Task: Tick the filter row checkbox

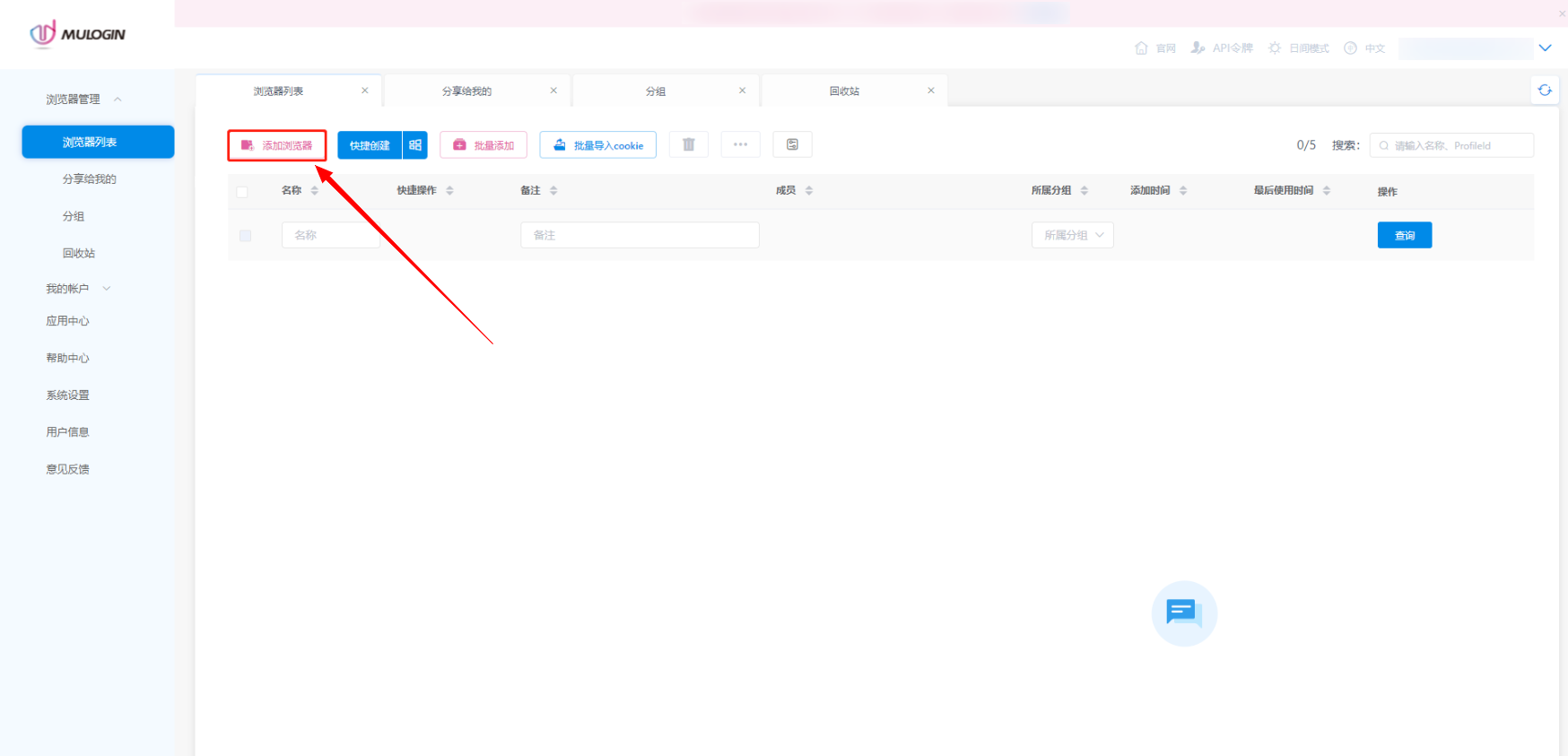Action: coord(245,236)
